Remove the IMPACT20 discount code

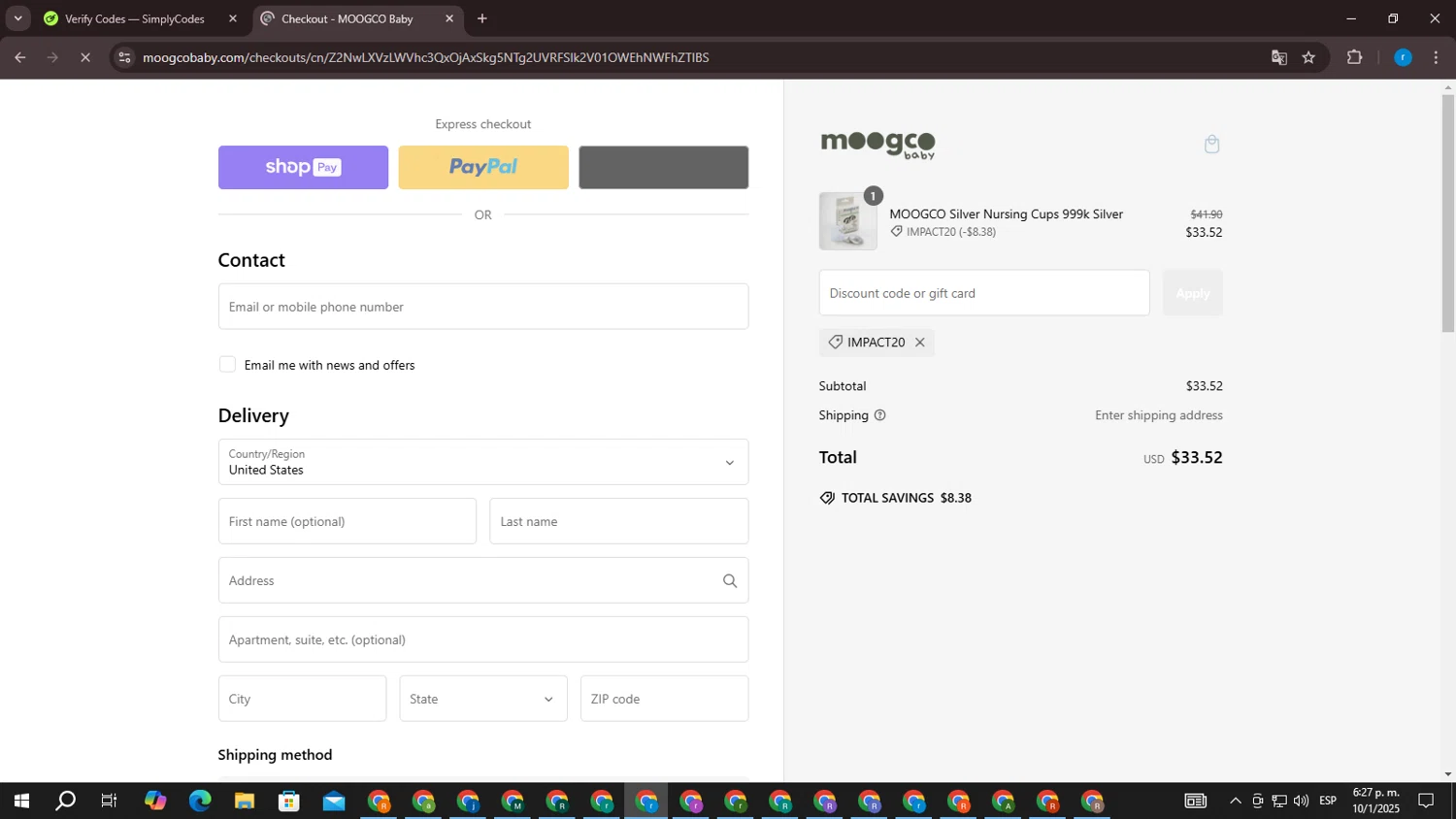click(x=919, y=343)
